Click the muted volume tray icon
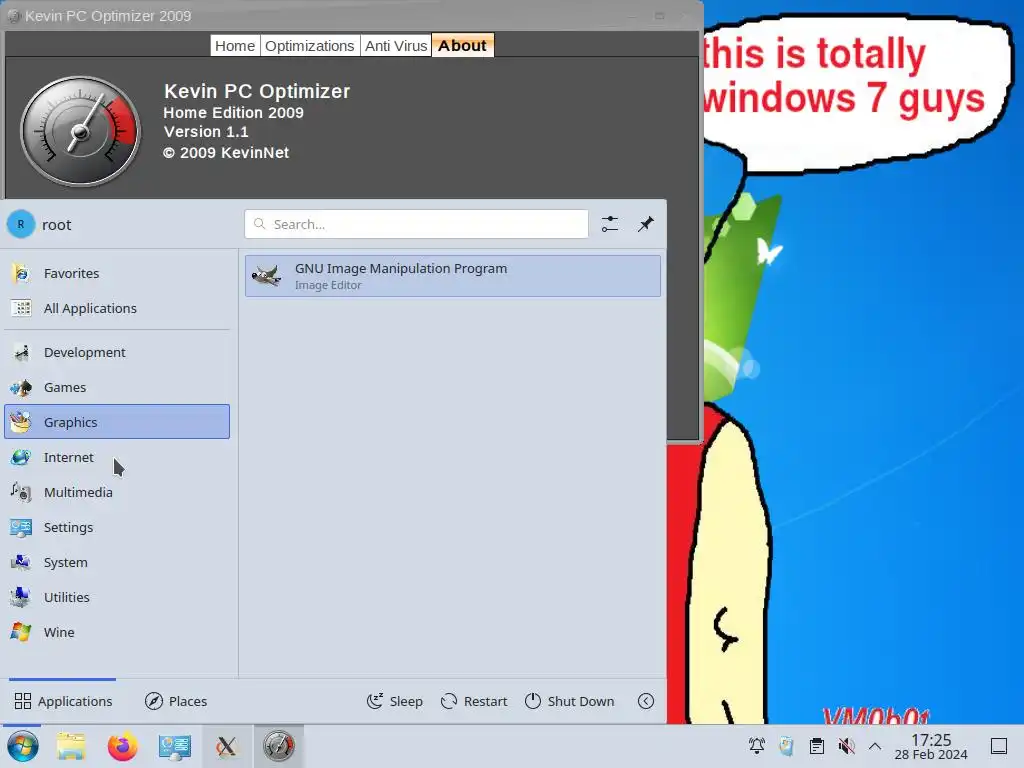1024x768 pixels. pos(846,746)
